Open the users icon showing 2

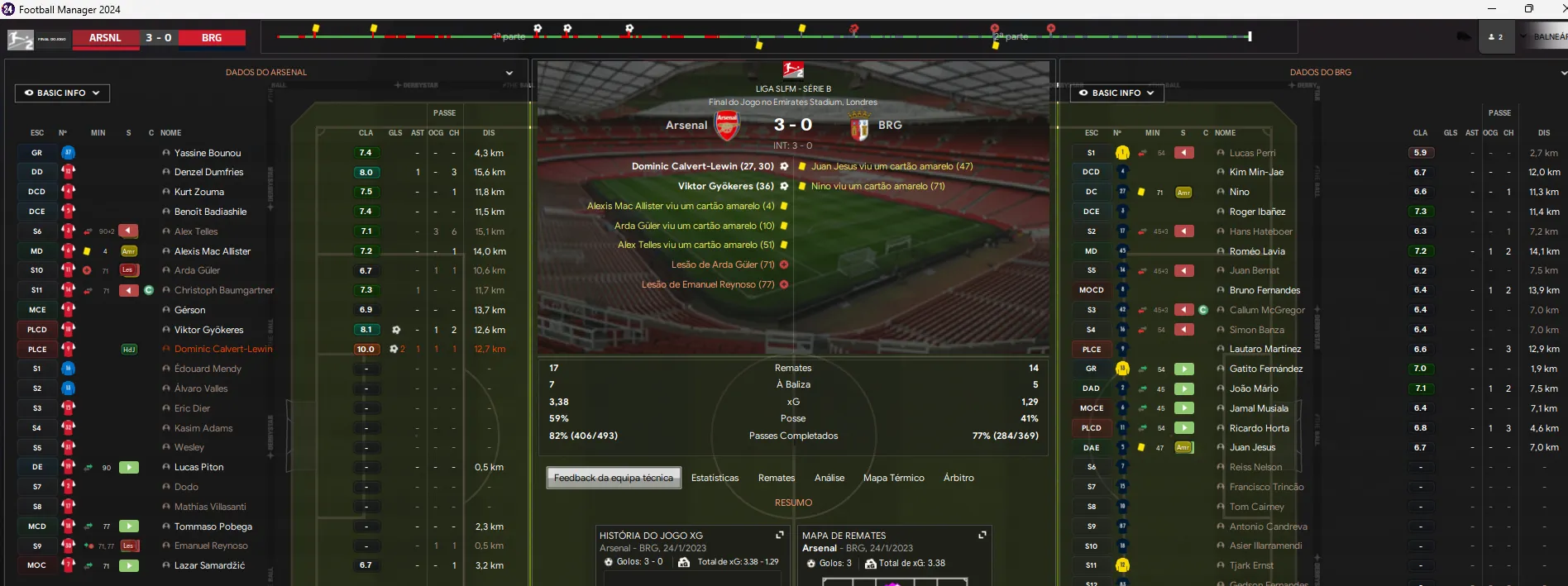(x=1495, y=37)
